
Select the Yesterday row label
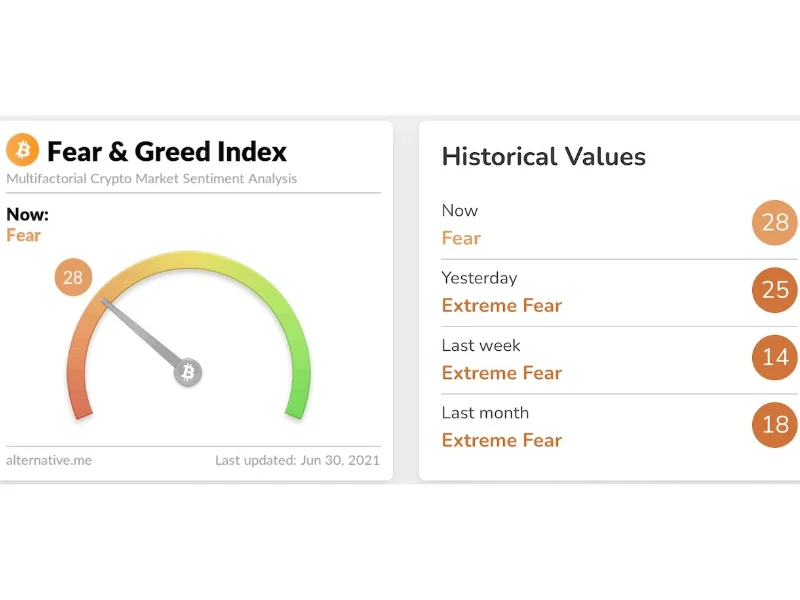(x=479, y=278)
